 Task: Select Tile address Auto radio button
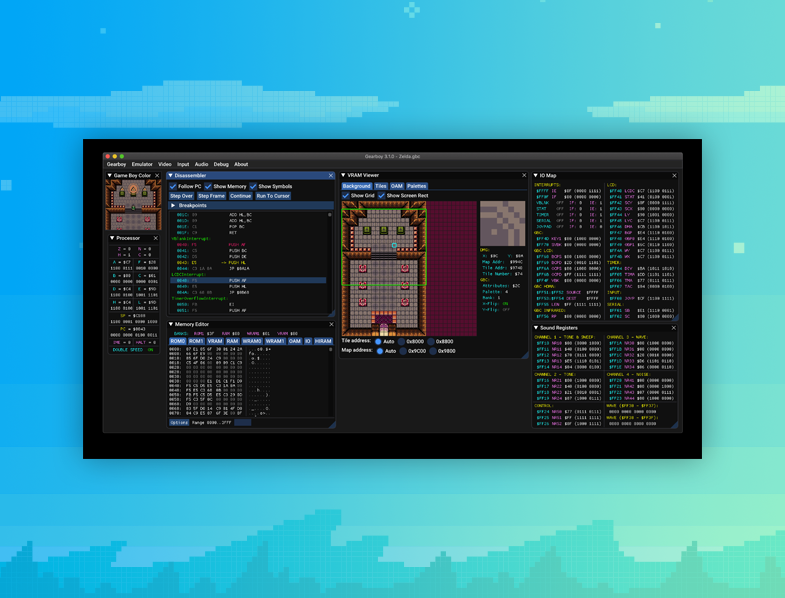pyautogui.click(x=378, y=342)
